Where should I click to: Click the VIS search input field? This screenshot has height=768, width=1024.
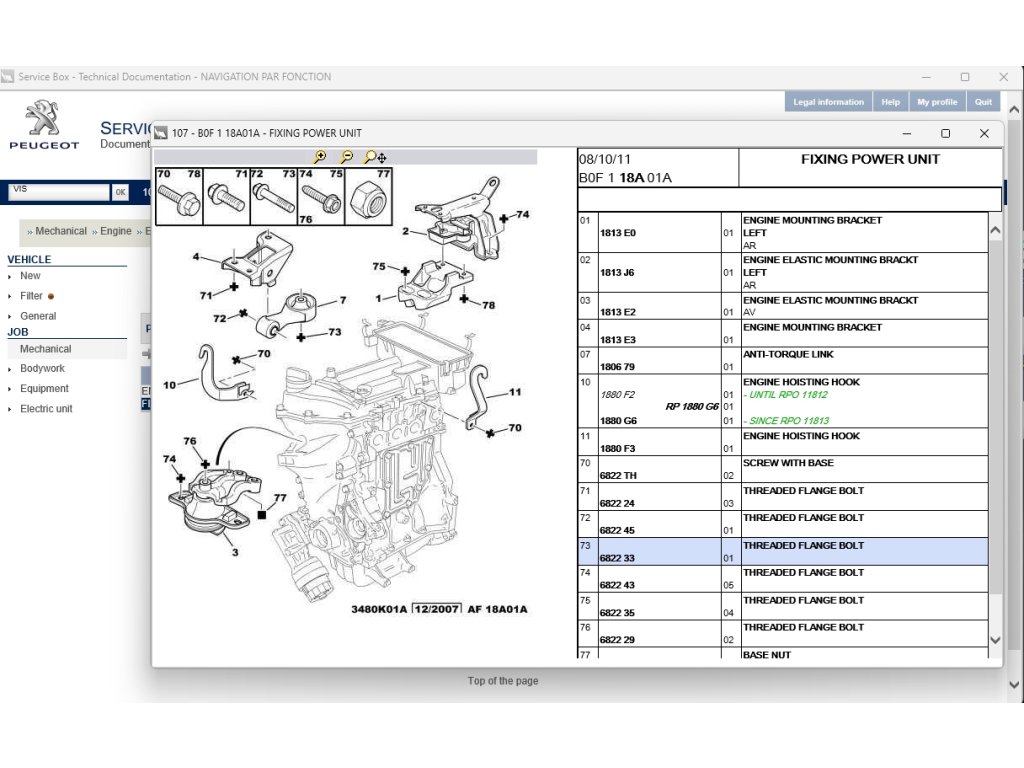point(58,191)
